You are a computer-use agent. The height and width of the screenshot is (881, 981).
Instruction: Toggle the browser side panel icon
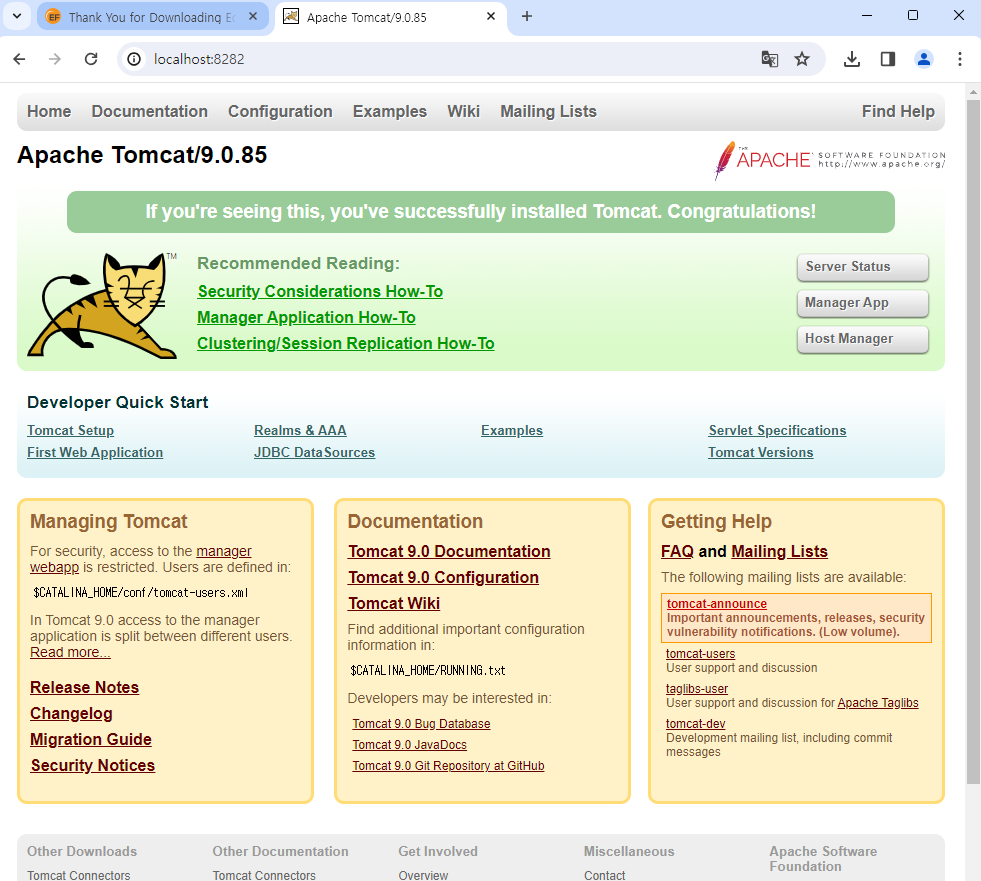888,59
